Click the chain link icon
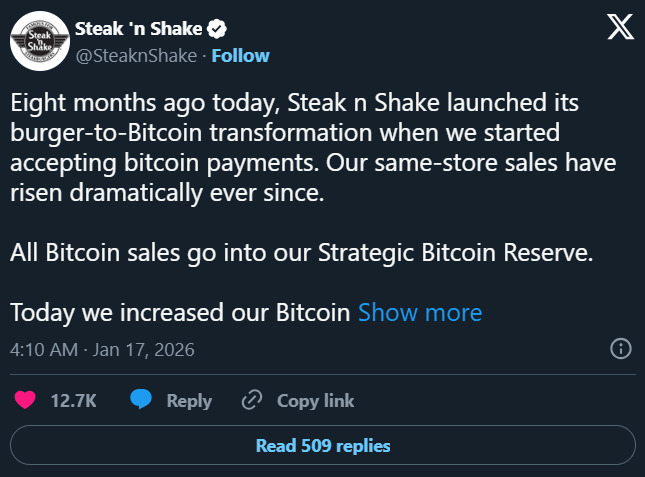 click(x=252, y=401)
